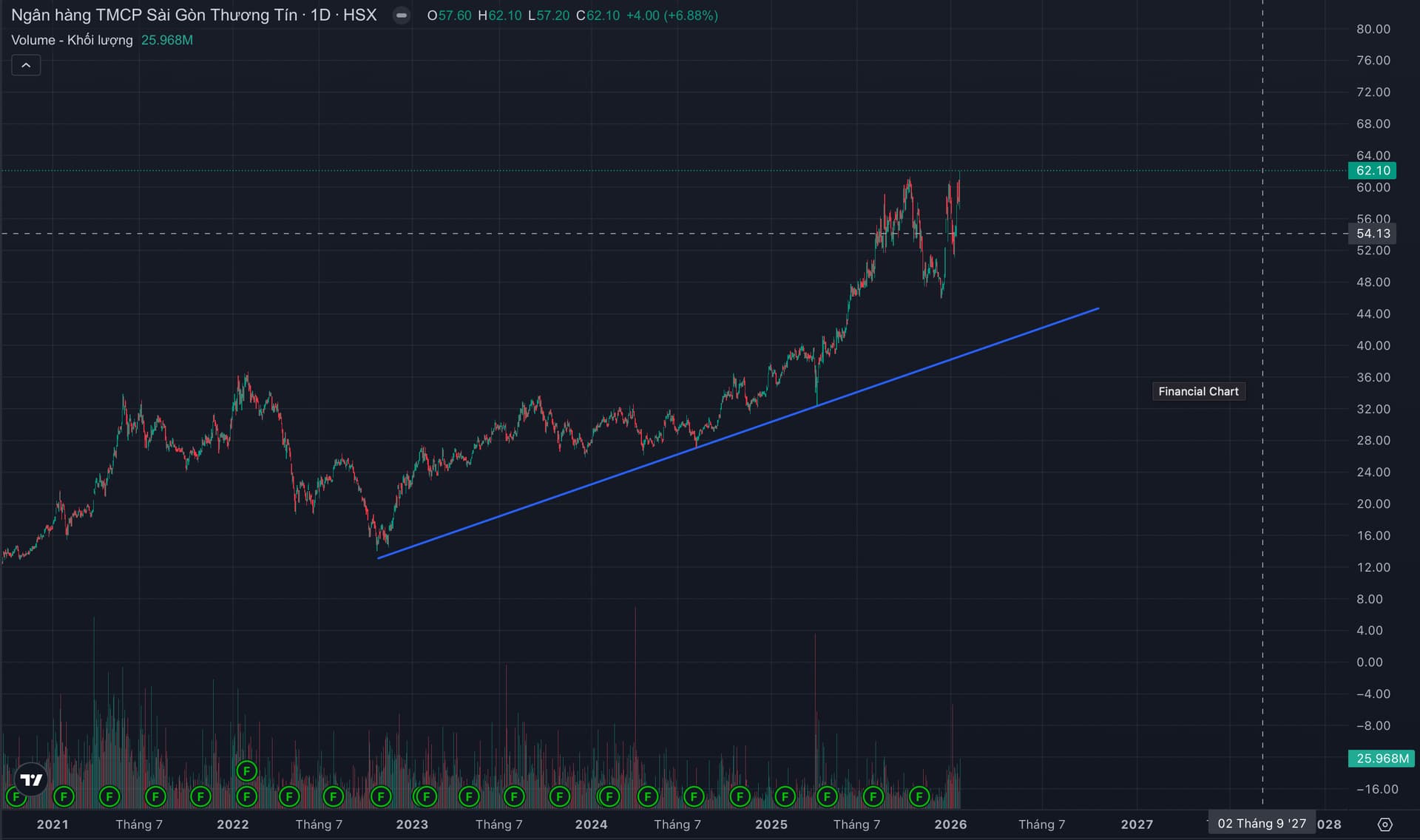The height and width of the screenshot is (840, 1420).
Task: Click the rightmost F financial event marker
Action: (x=919, y=796)
